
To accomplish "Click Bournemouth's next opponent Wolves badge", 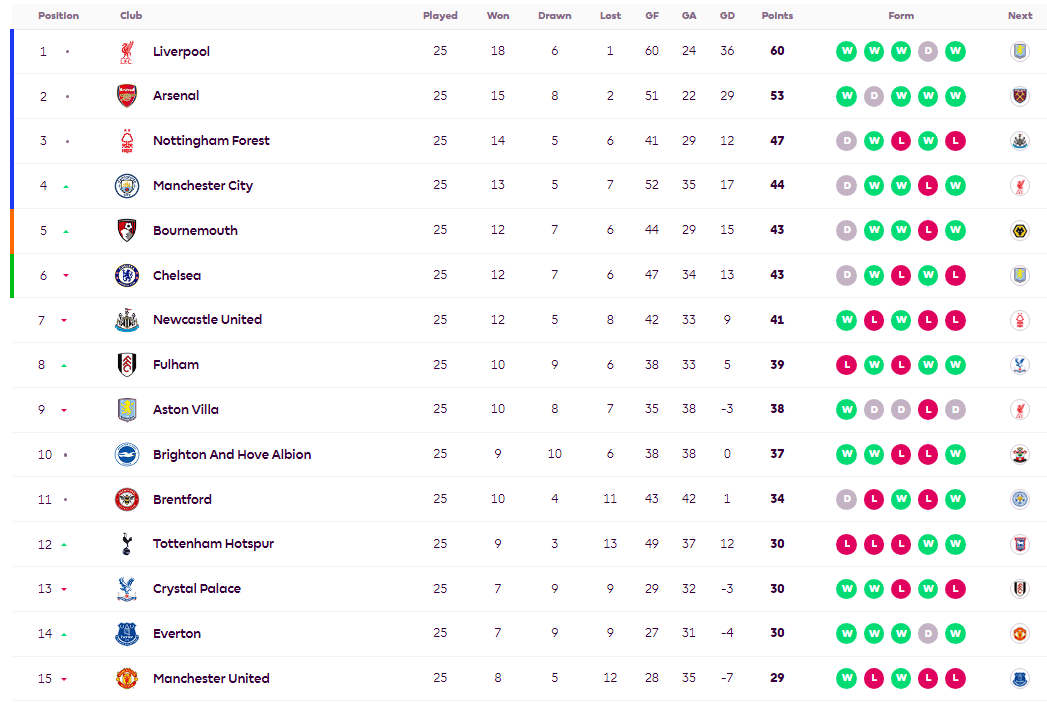I will (1020, 230).
